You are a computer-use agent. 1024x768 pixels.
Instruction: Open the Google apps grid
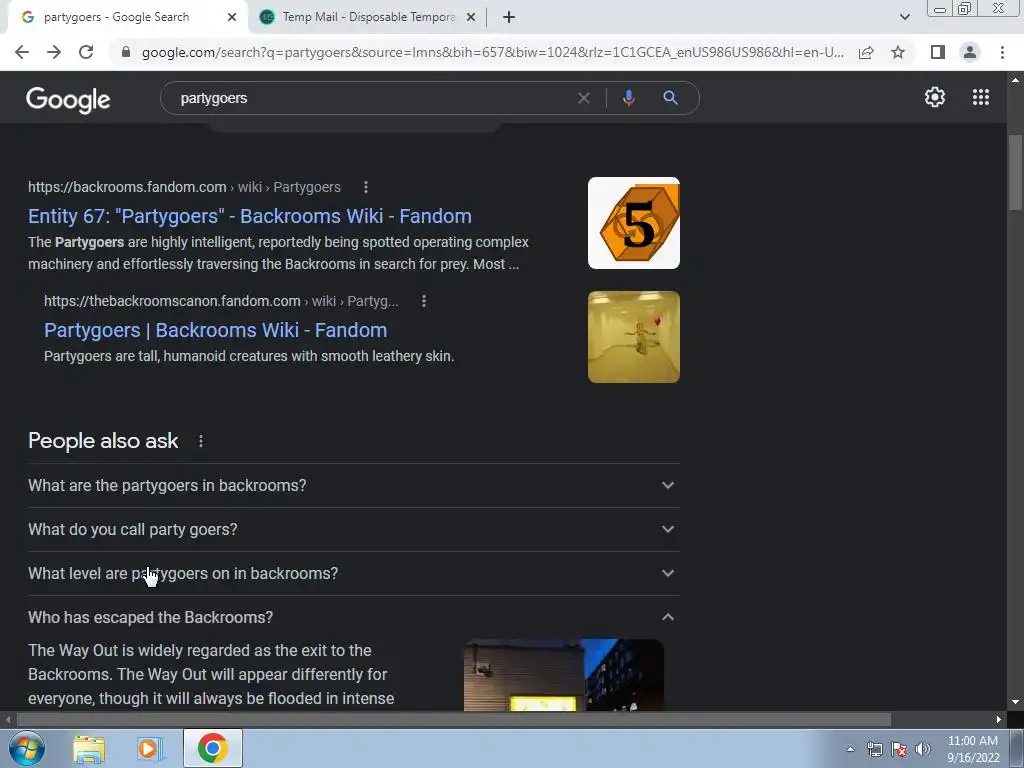pos(981,97)
